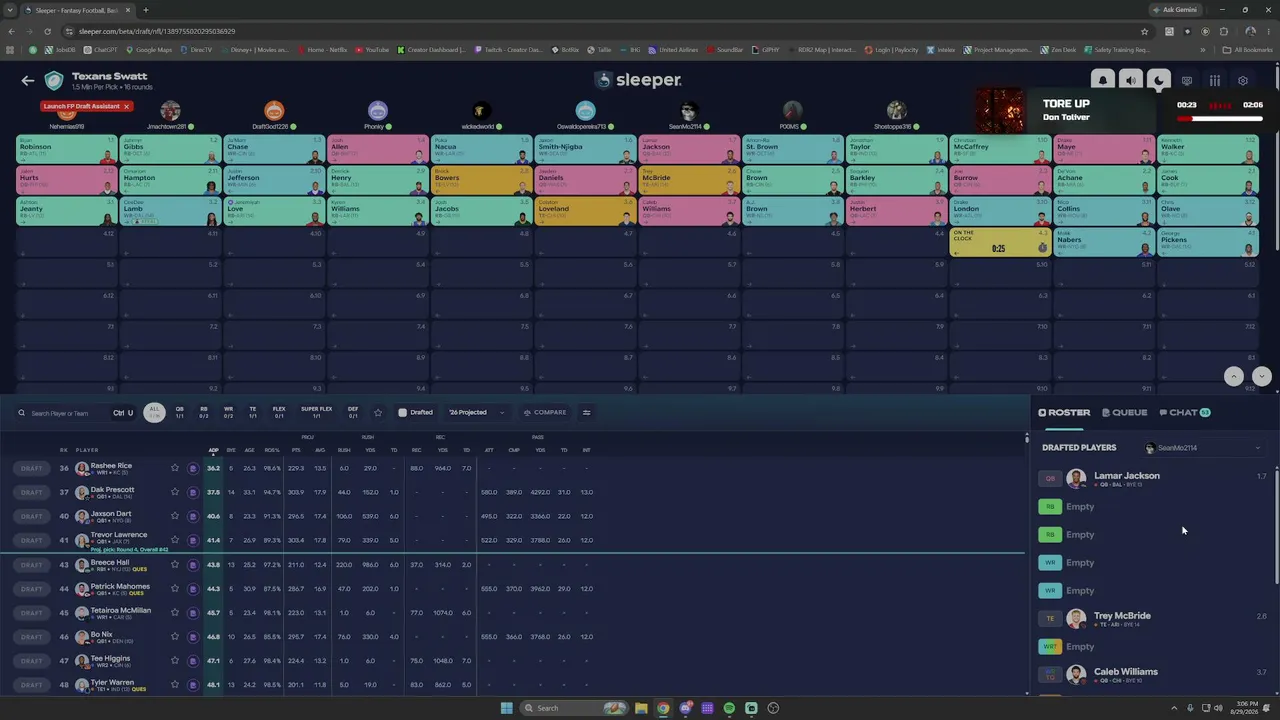Screen dimensions: 1280x720
Task: Bookmark this page with the star icon
Action: (x=1145, y=31)
